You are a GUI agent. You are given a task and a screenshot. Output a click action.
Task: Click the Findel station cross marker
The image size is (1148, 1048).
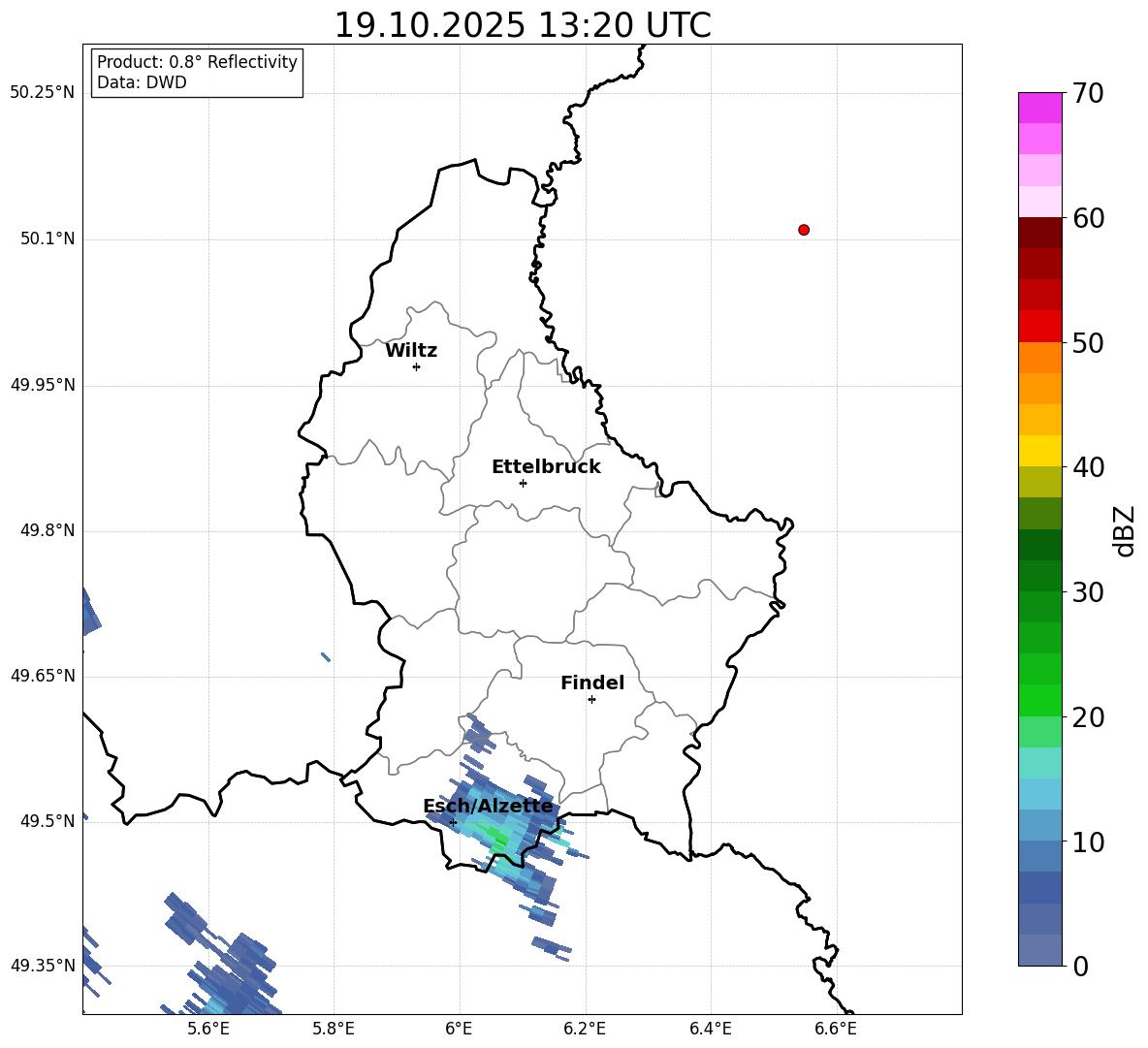591,700
